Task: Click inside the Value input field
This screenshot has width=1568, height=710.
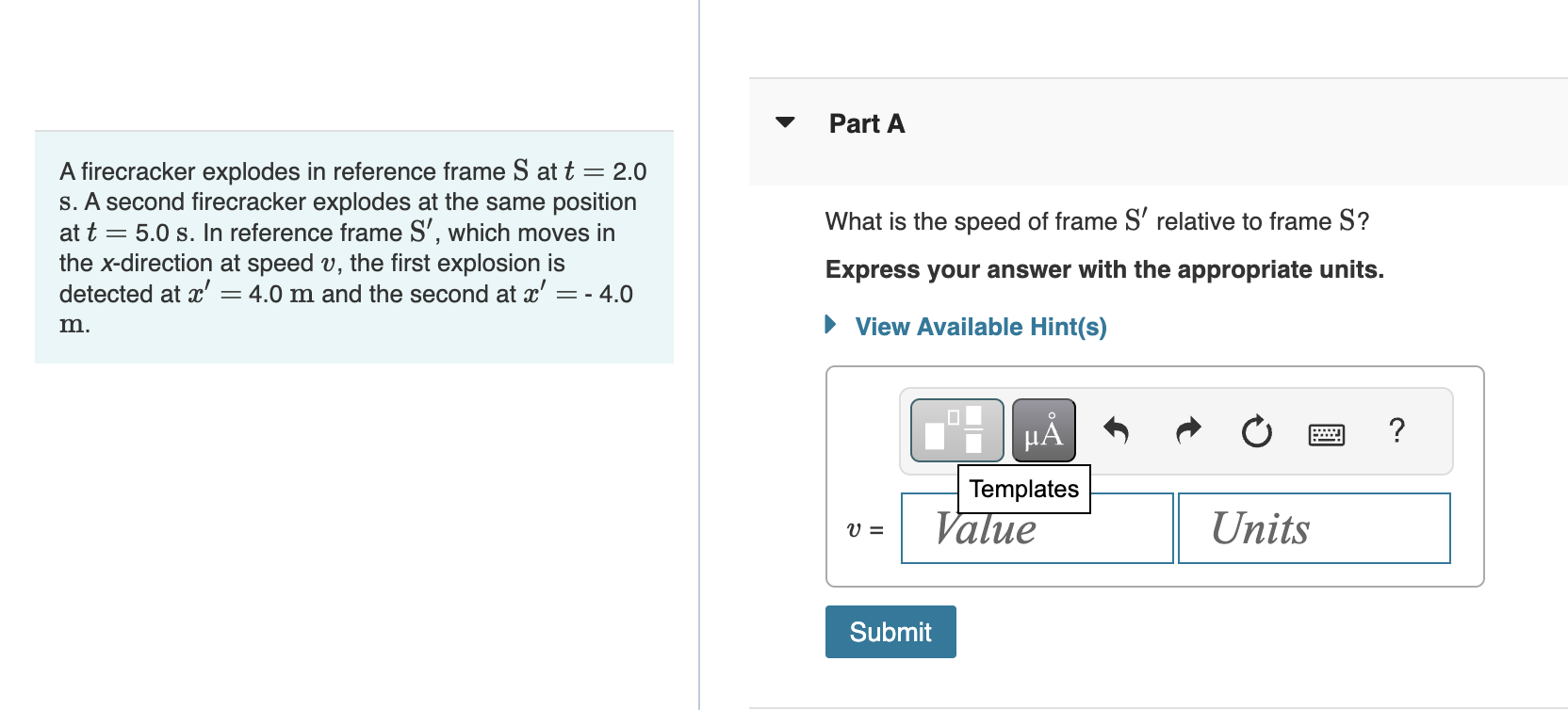Action: coord(1036,528)
